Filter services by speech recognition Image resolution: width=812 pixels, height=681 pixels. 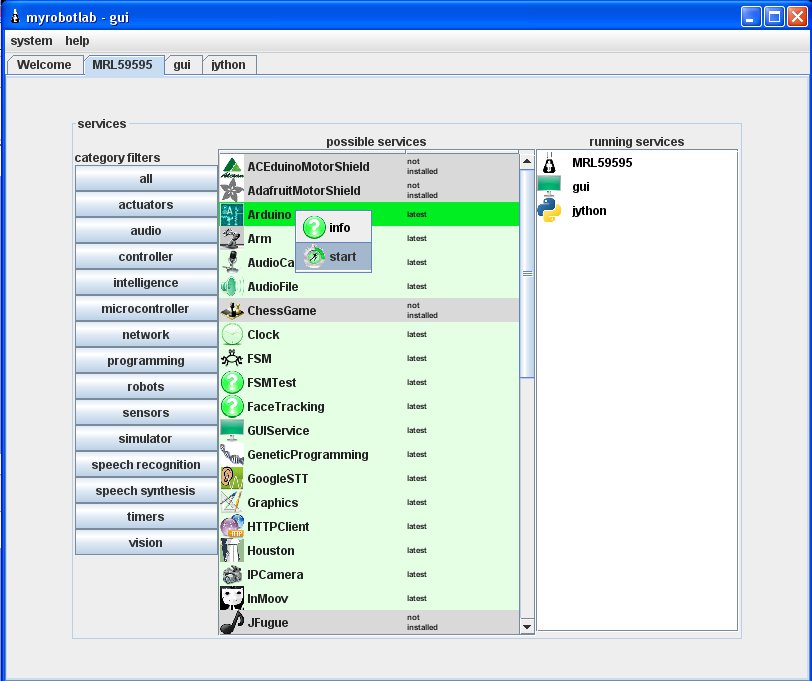pos(146,465)
